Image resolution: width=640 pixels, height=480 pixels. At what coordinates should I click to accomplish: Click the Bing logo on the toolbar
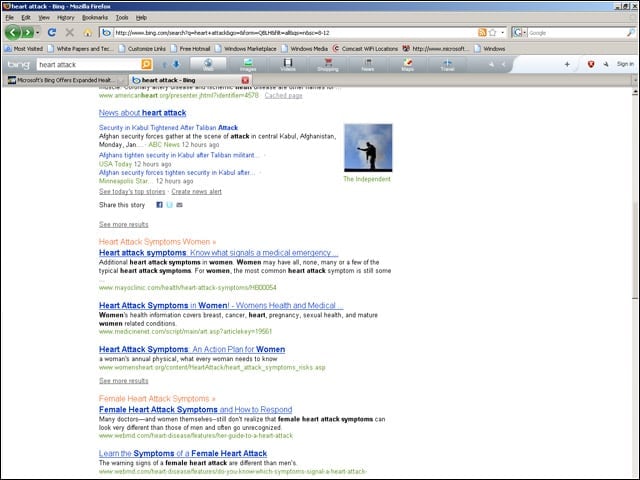pos(18,64)
